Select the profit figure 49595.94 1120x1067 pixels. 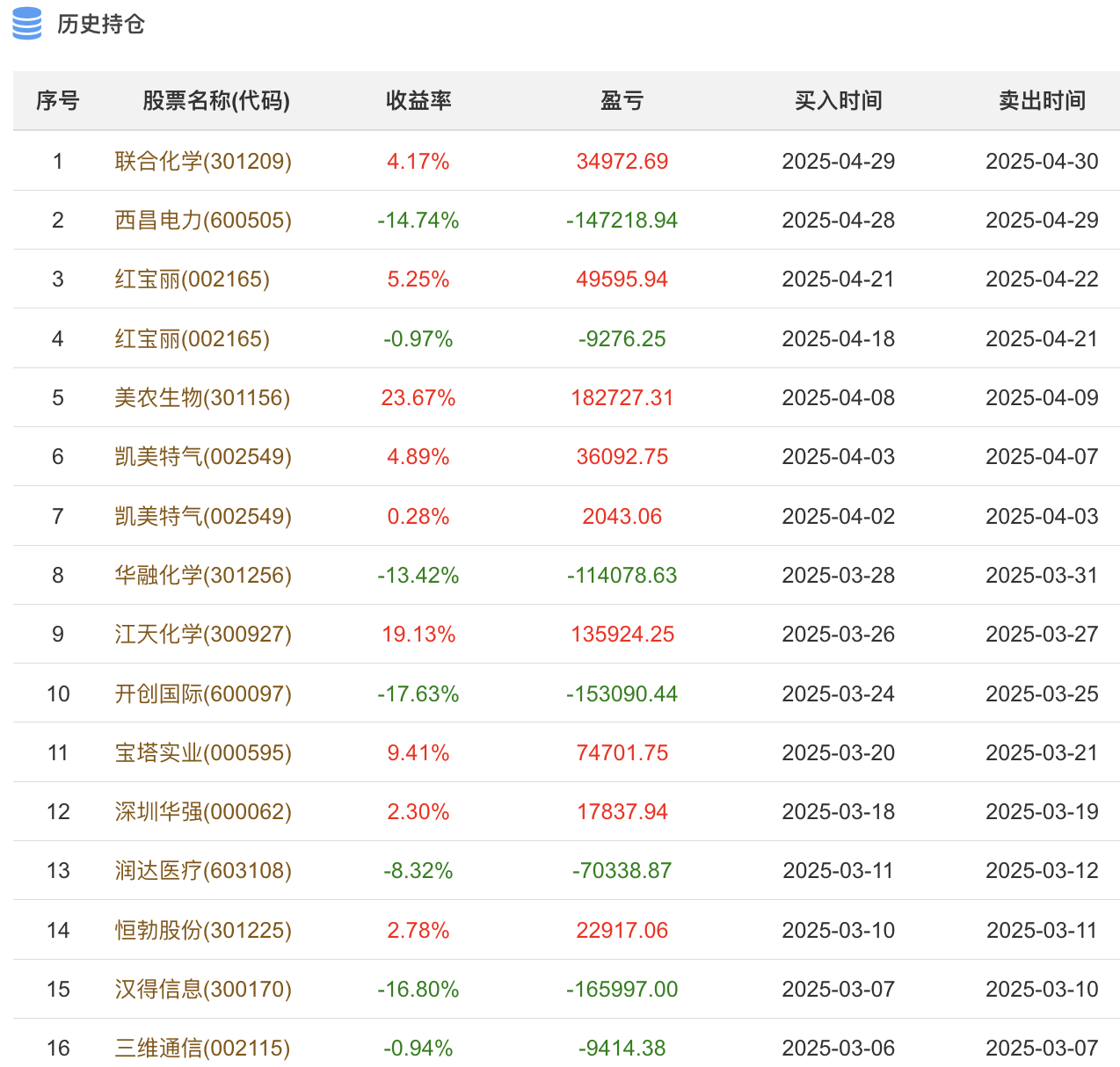622,279
